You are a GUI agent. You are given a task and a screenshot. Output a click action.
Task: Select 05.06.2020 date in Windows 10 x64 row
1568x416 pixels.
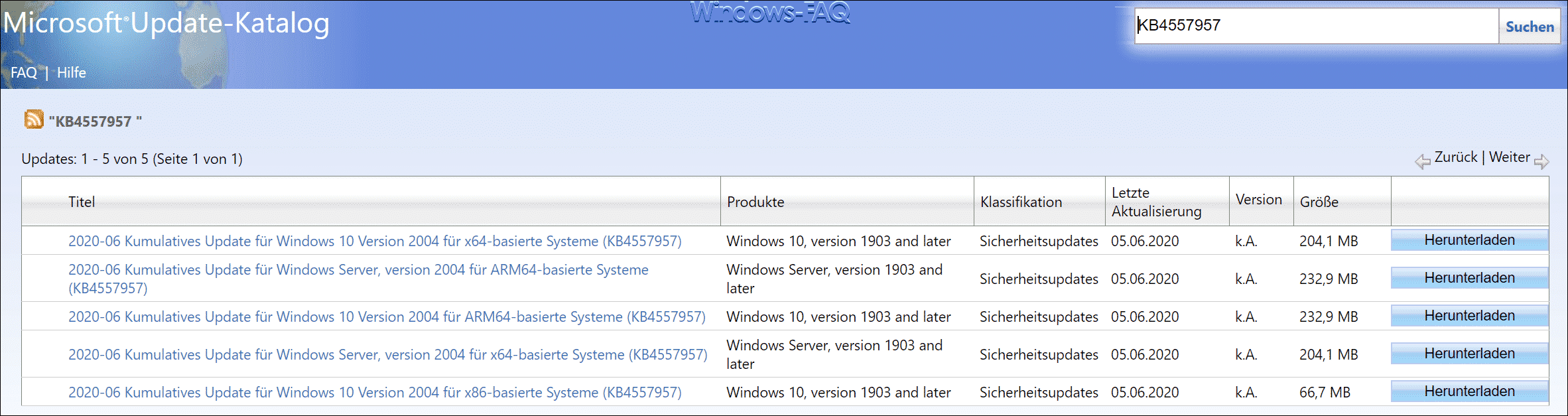(x=1145, y=241)
